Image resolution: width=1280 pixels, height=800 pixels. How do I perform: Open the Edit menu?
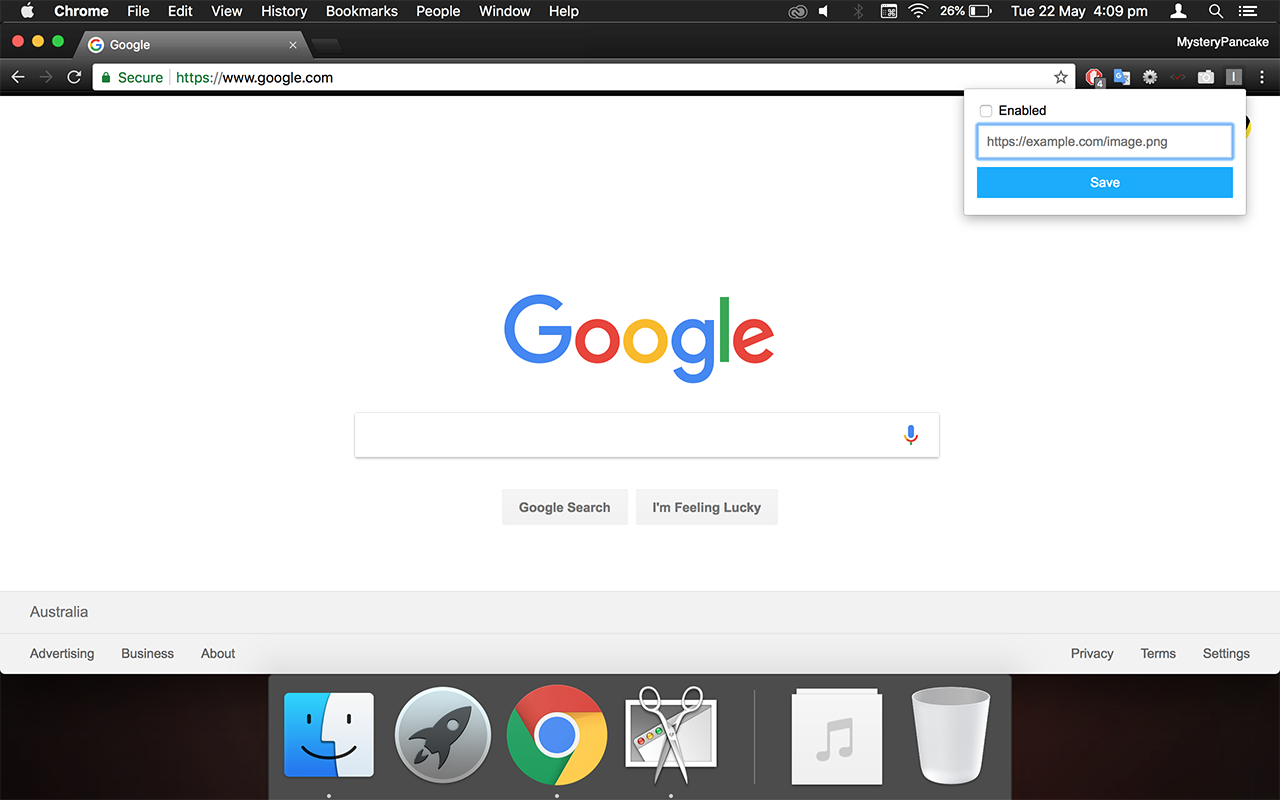click(180, 11)
